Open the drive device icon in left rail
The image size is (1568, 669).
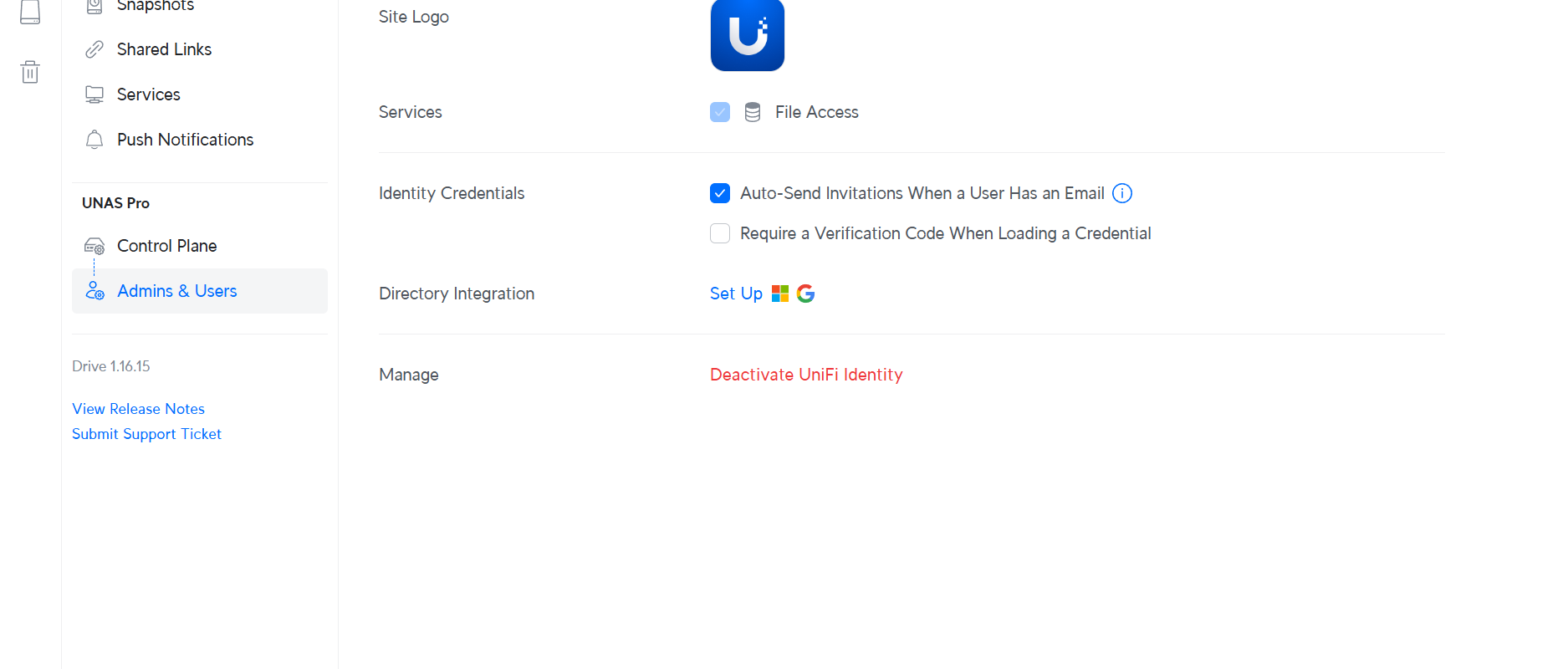tap(30, 11)
